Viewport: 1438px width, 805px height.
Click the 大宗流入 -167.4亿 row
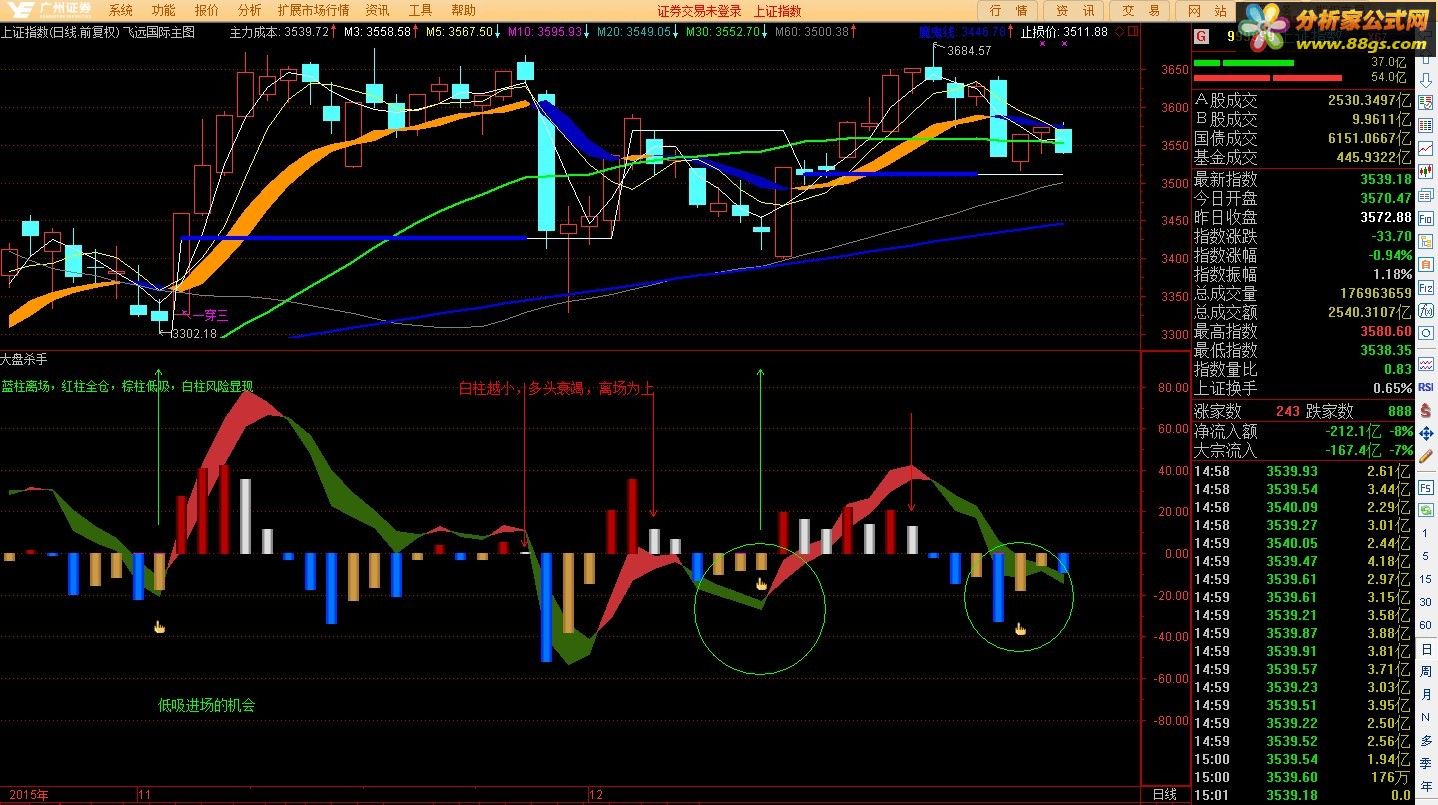(x=1303, y=451)
